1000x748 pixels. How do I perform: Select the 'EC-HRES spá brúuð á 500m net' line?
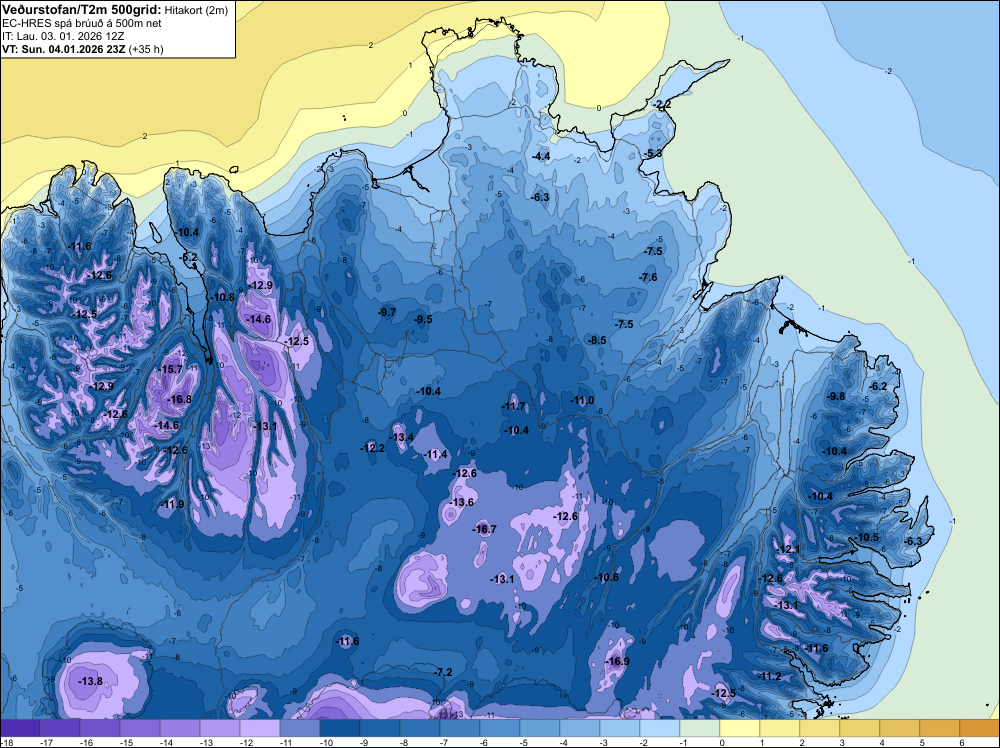(82, 24)
